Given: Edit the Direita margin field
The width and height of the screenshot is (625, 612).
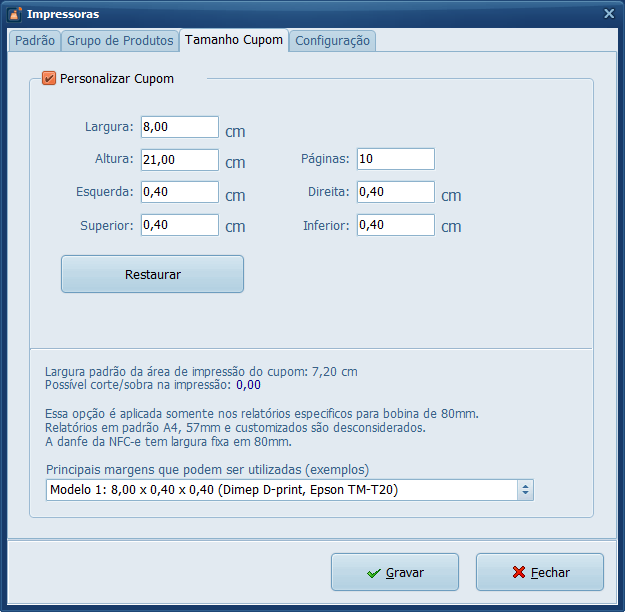Looking at the screenshot, I should [x=395, y=192].
